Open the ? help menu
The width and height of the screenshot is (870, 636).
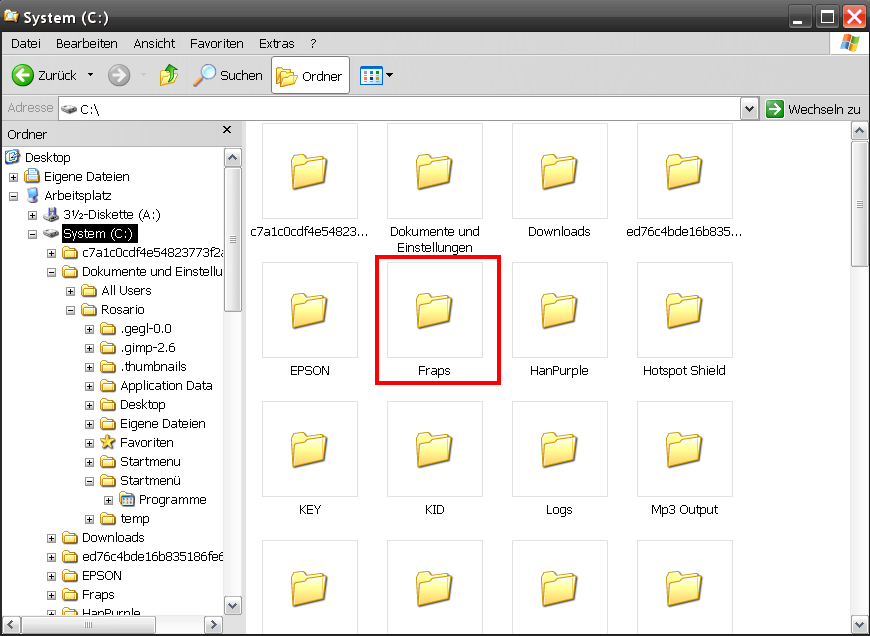point(313,43)
